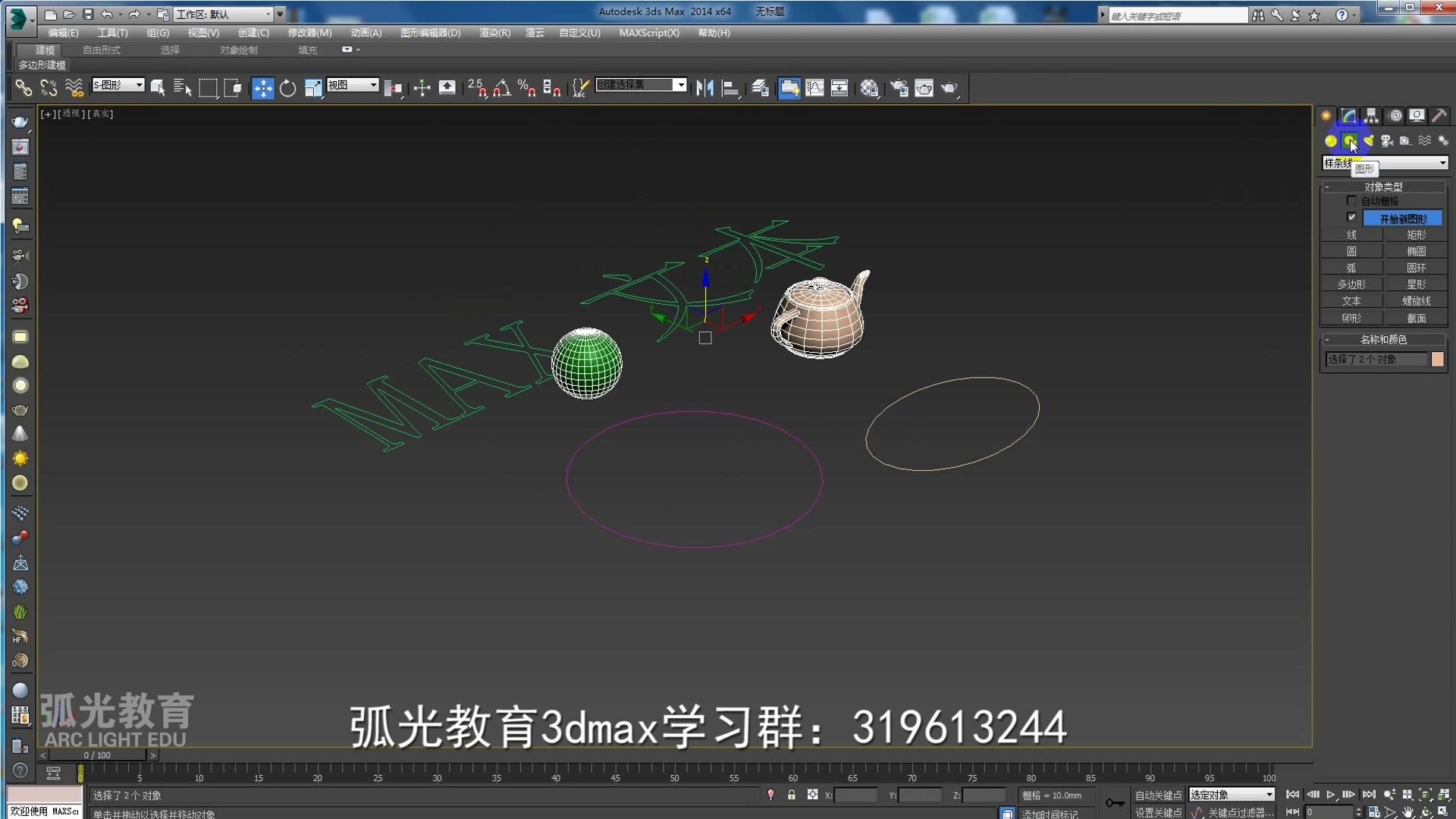Click the 文本 shape button
1456x819 pixels.
click(x=1351, y=301)
